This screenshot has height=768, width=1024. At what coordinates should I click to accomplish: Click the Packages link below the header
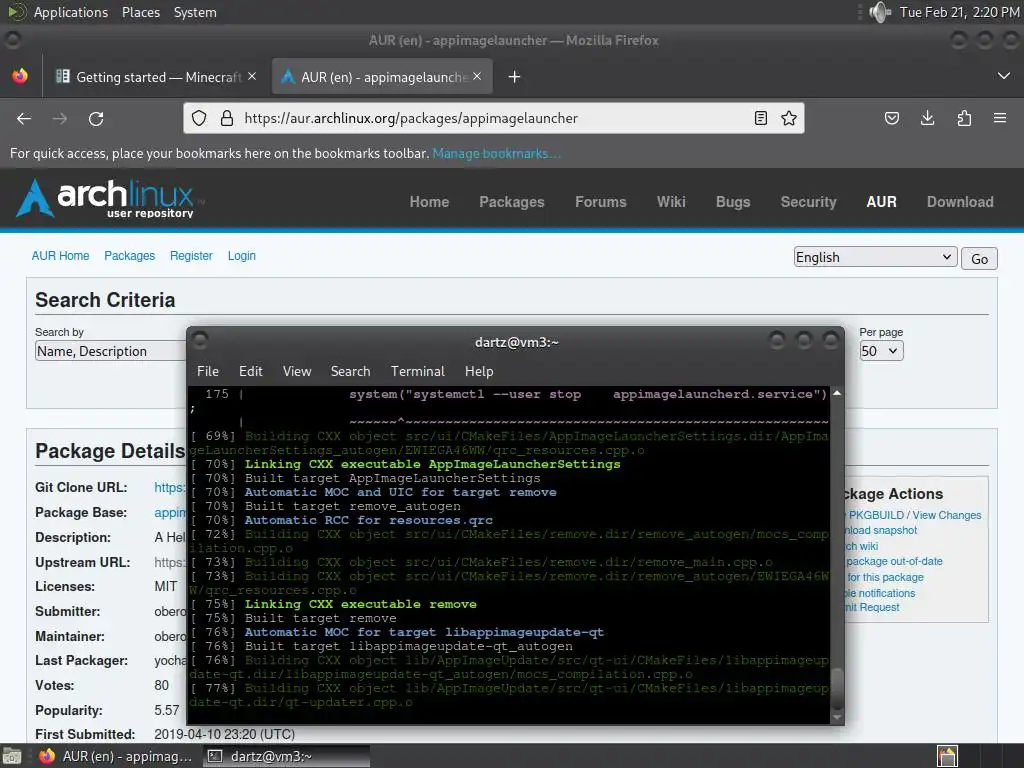(x=129, y=256)
